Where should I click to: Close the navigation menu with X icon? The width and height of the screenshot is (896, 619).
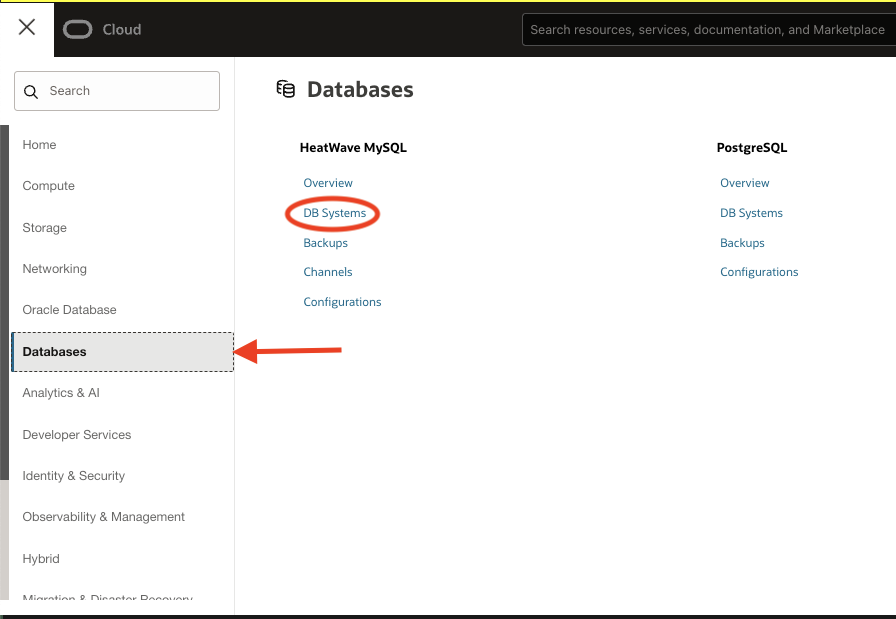[x=27, y=28]
